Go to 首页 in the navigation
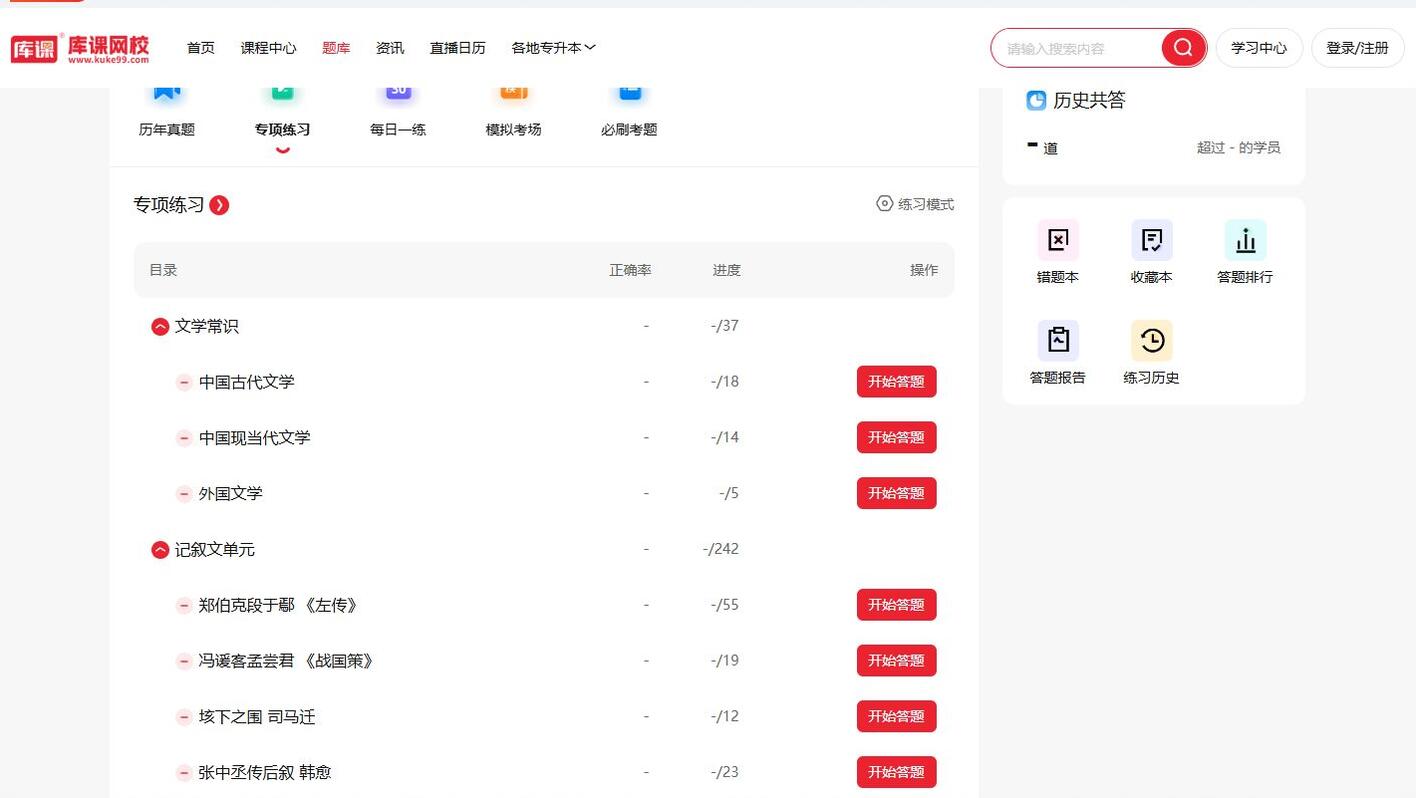The height and width of the screenshot is (798, 1416). tap(201, 48)
